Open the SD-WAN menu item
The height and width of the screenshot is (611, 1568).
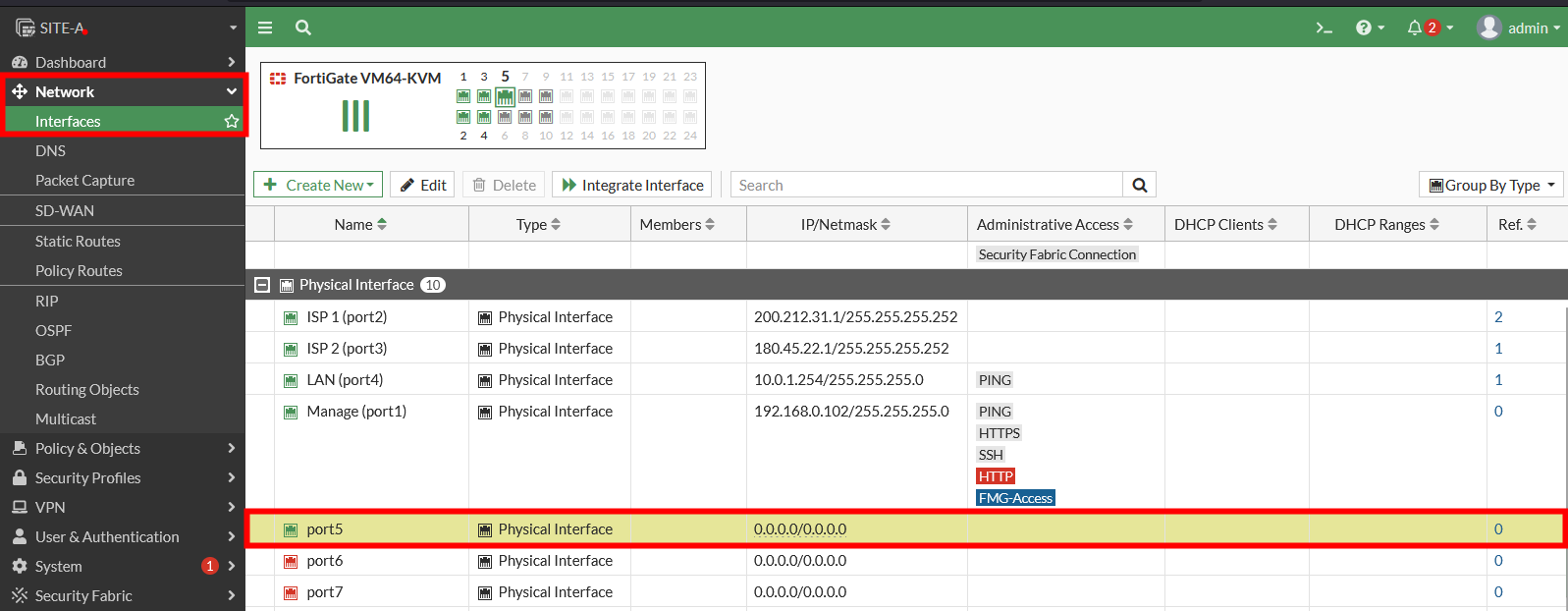pos(65,210)
